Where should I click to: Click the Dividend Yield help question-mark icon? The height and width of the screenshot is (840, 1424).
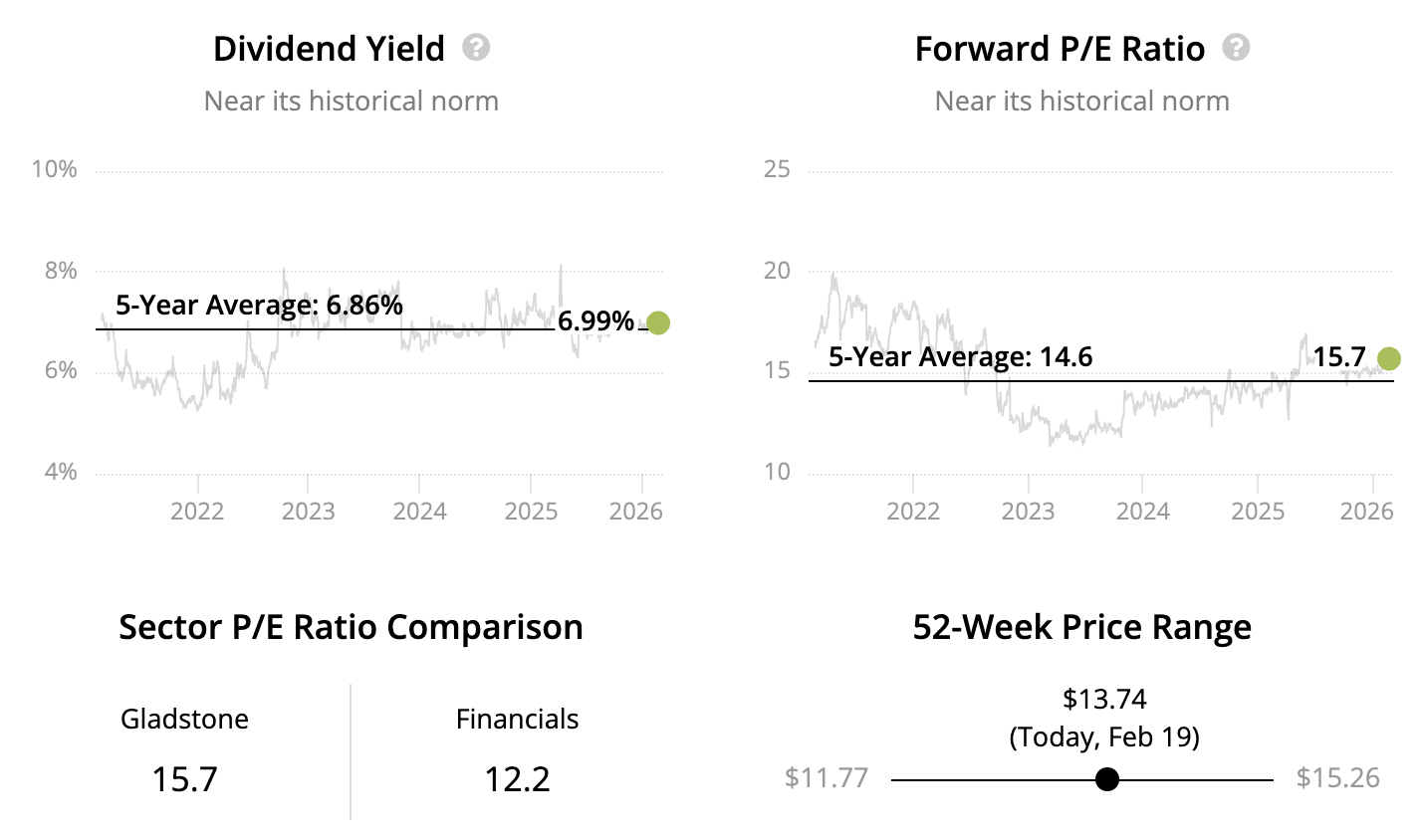[x=476, y=48]
